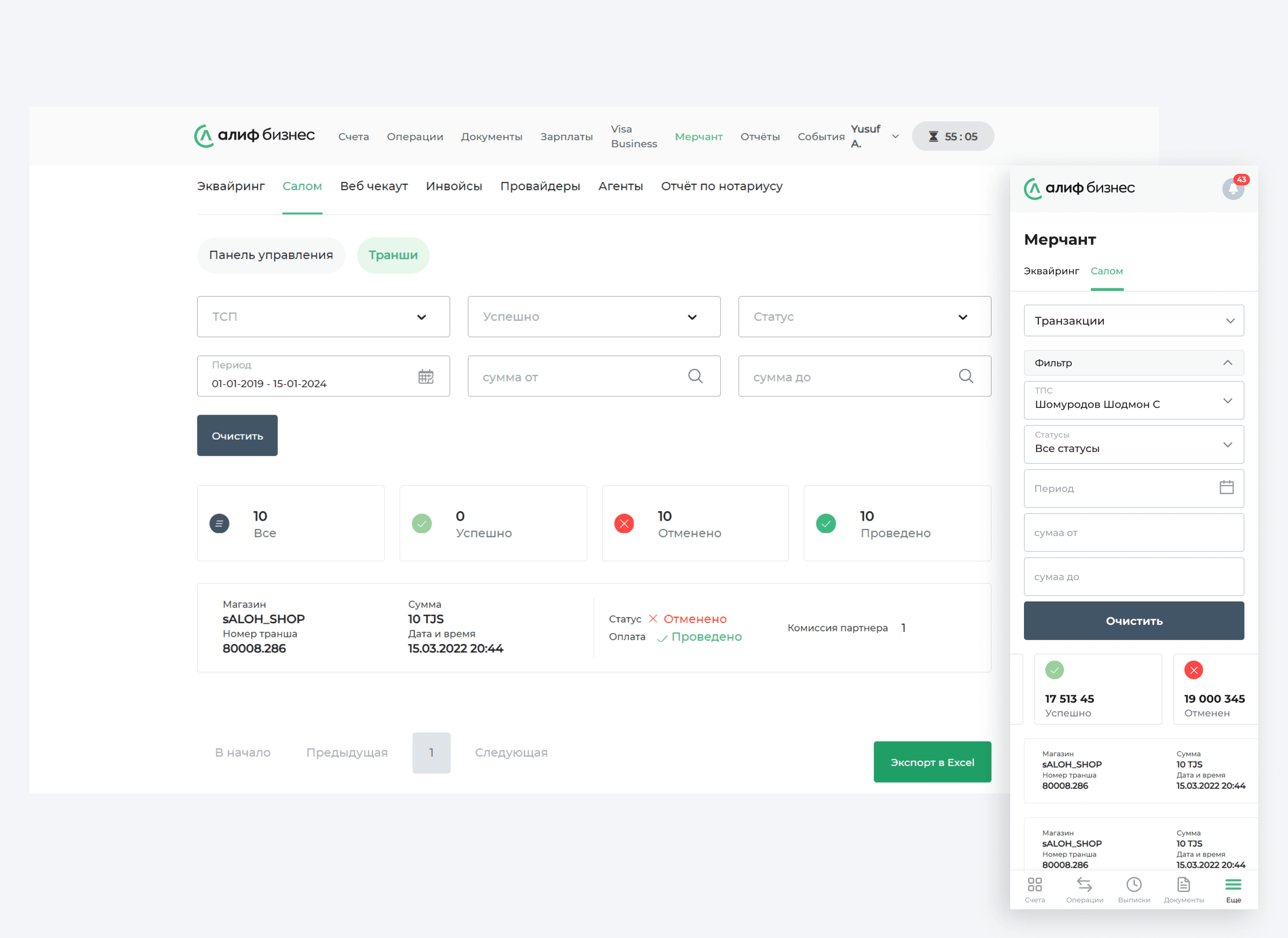1288x938 pixels.
Task: Click the desktop сумма до input
Action: click(x=865, y=376)
